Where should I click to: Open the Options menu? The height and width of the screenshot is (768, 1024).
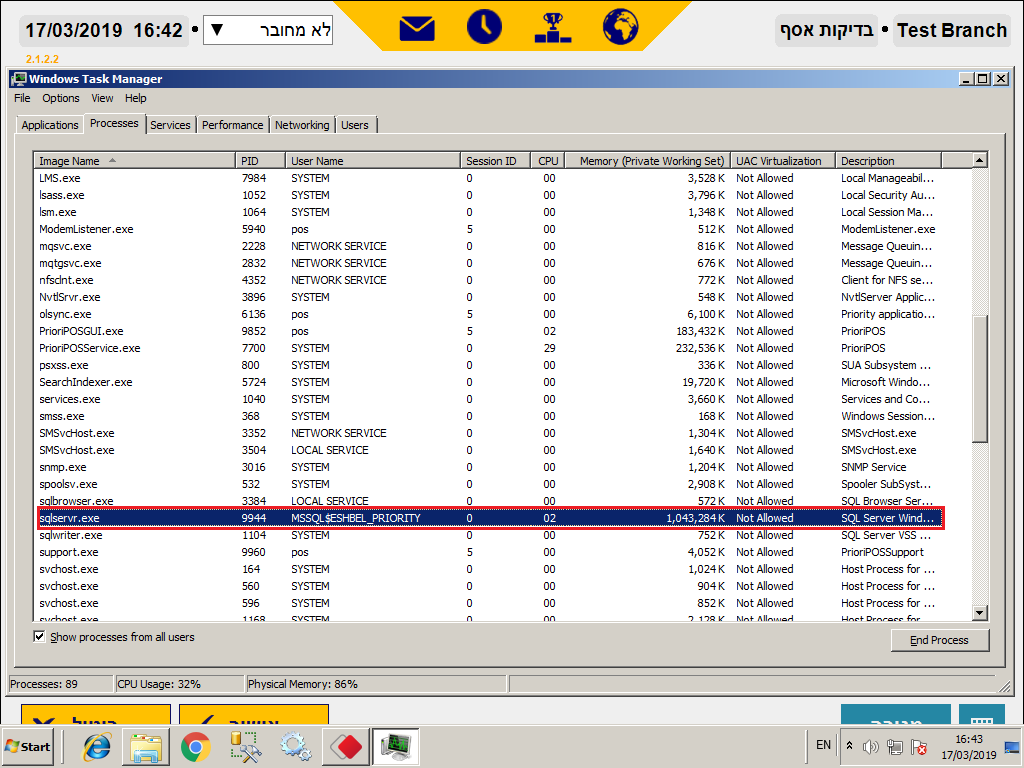point(61,98)
